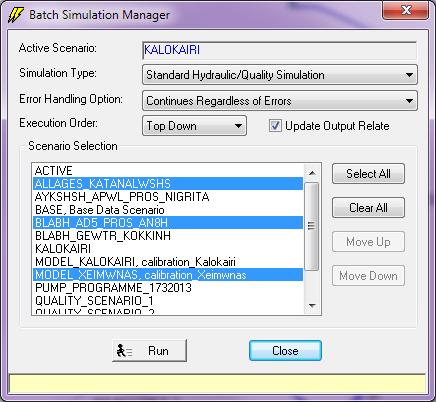Choose BASE, Base Data Scenario entry
The width and height of the screenshot is (436, 402).
coord(168,210)
